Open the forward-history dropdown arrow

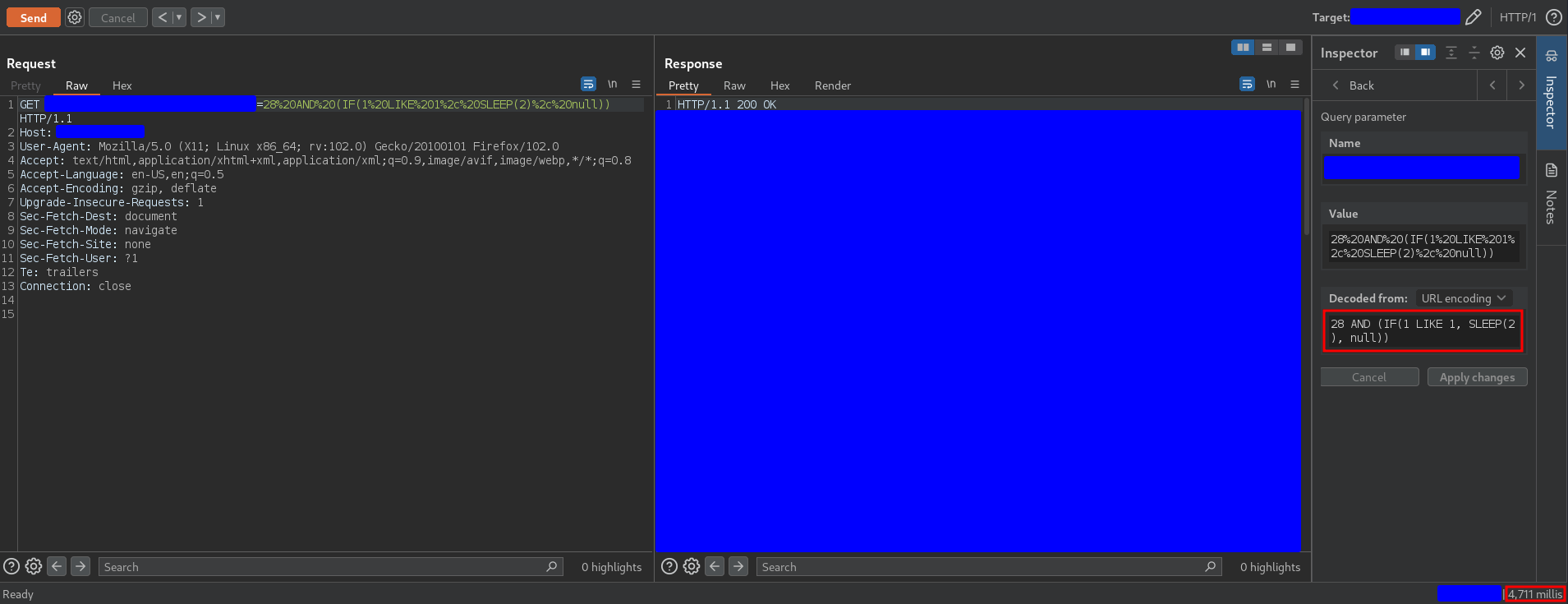pos(218,17)
